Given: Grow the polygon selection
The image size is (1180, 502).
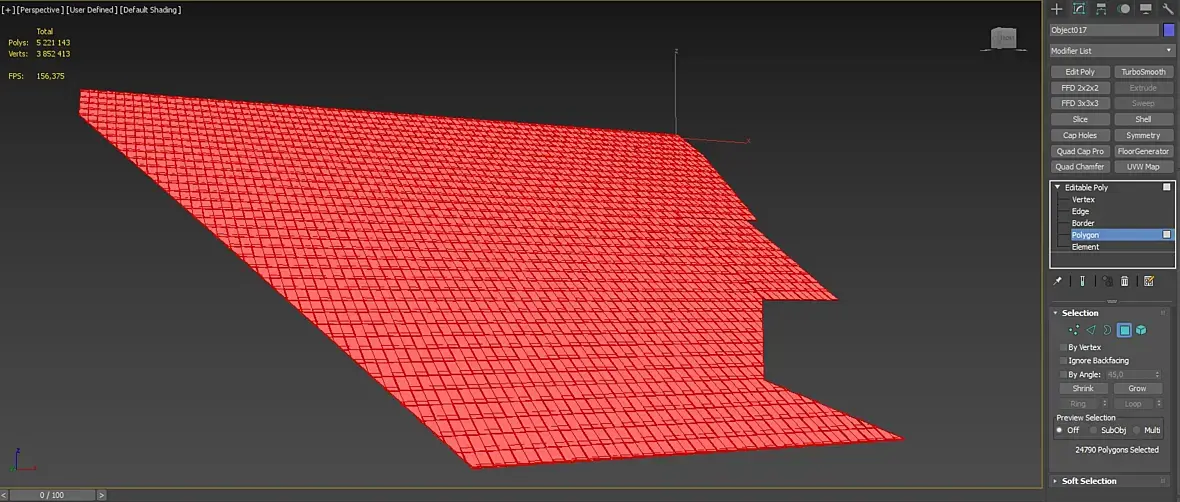Looking at the screenshot, I should tap(1137, 388).
